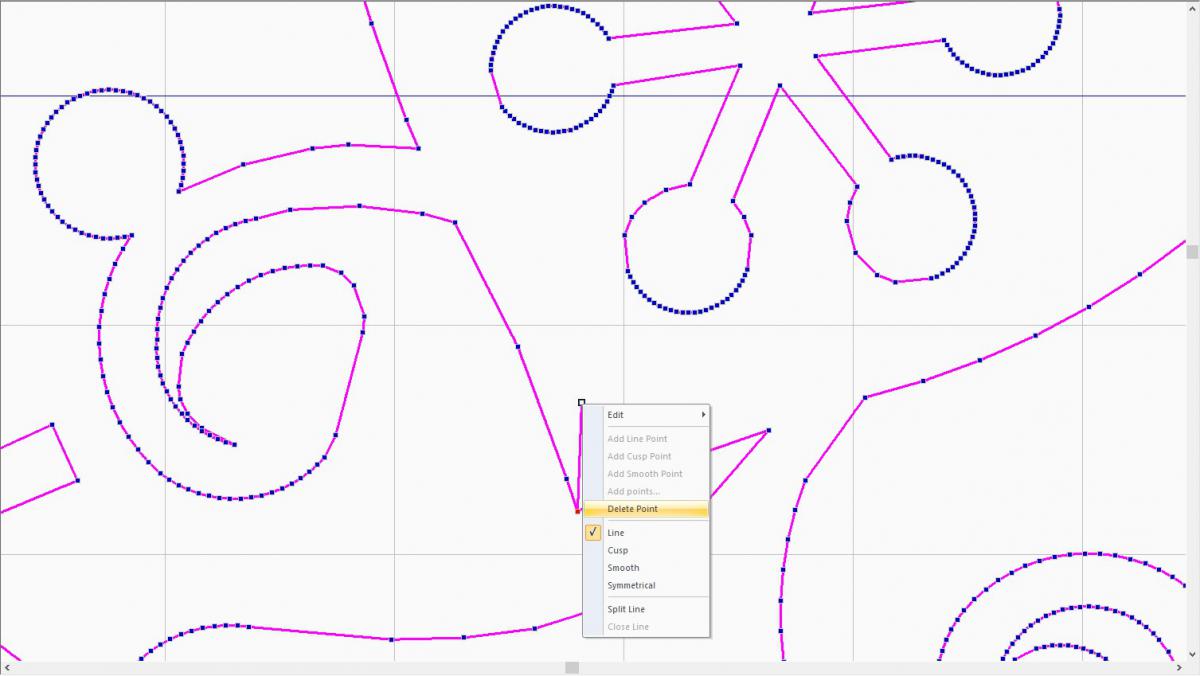Choose Delete Point from the context menu
Image resolution: width=1200 pixels, height=676 pixels.
632,509
